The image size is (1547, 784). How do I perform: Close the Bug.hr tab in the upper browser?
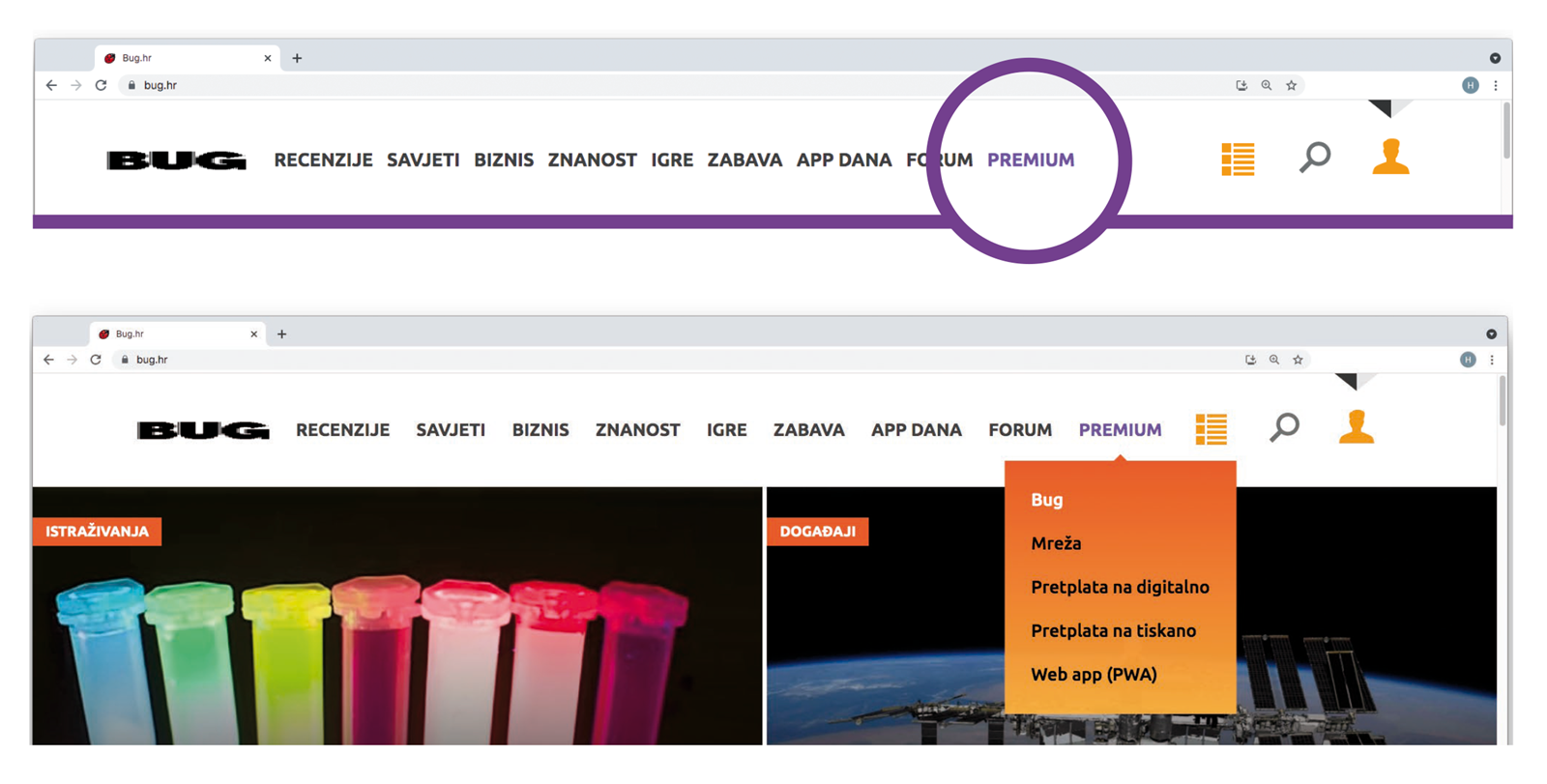tap(268, 58)
